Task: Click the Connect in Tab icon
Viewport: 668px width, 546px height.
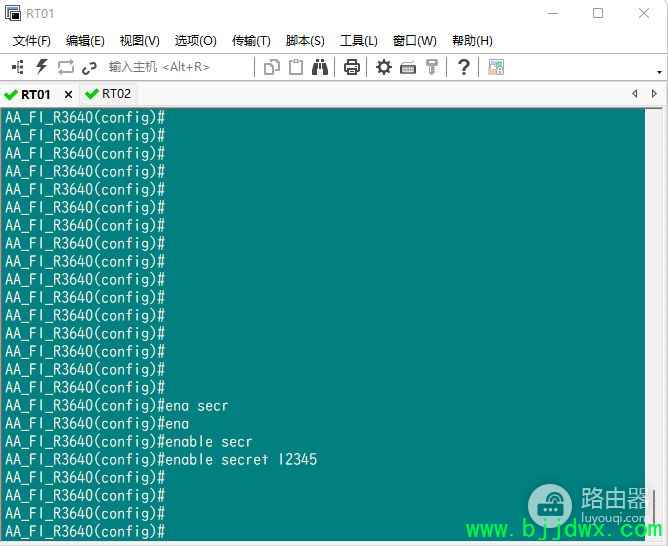Action: pos(66,67)
